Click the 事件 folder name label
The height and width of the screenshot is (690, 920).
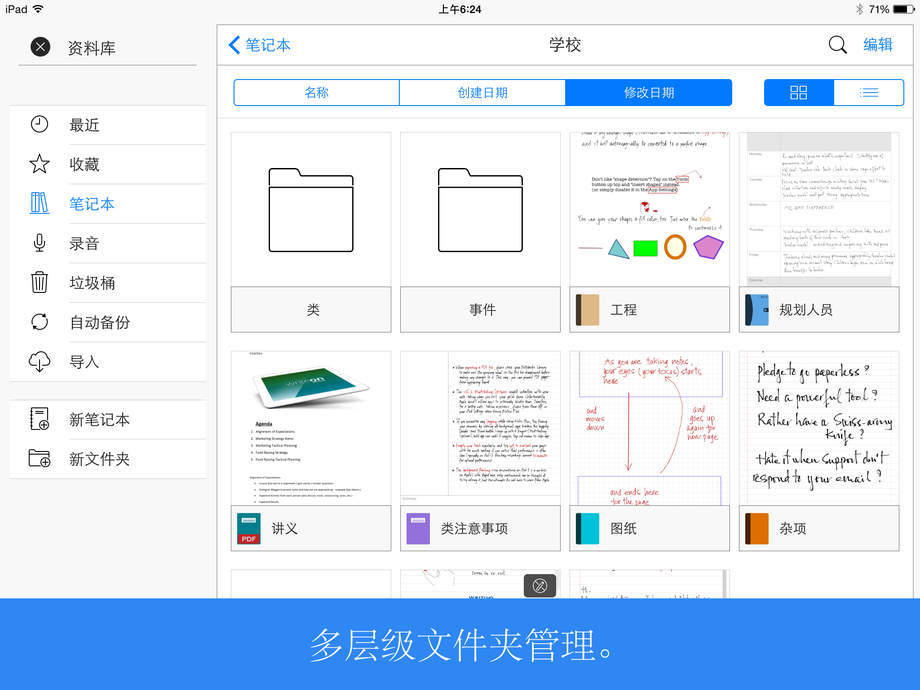482,310
